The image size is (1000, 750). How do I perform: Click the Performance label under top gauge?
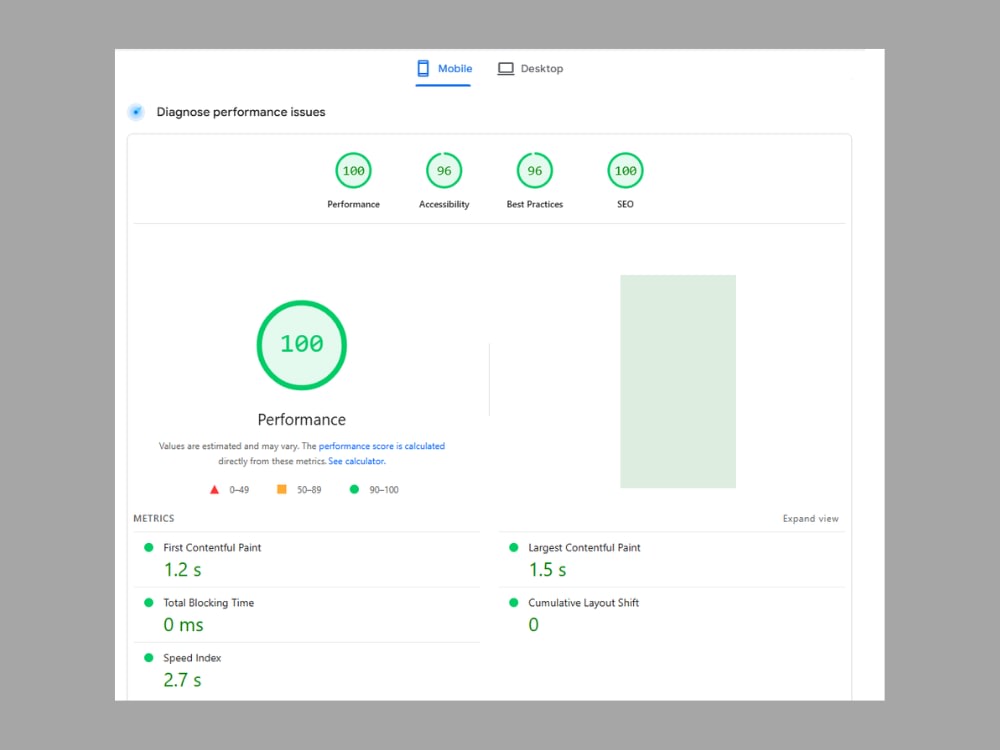[353, 204]
